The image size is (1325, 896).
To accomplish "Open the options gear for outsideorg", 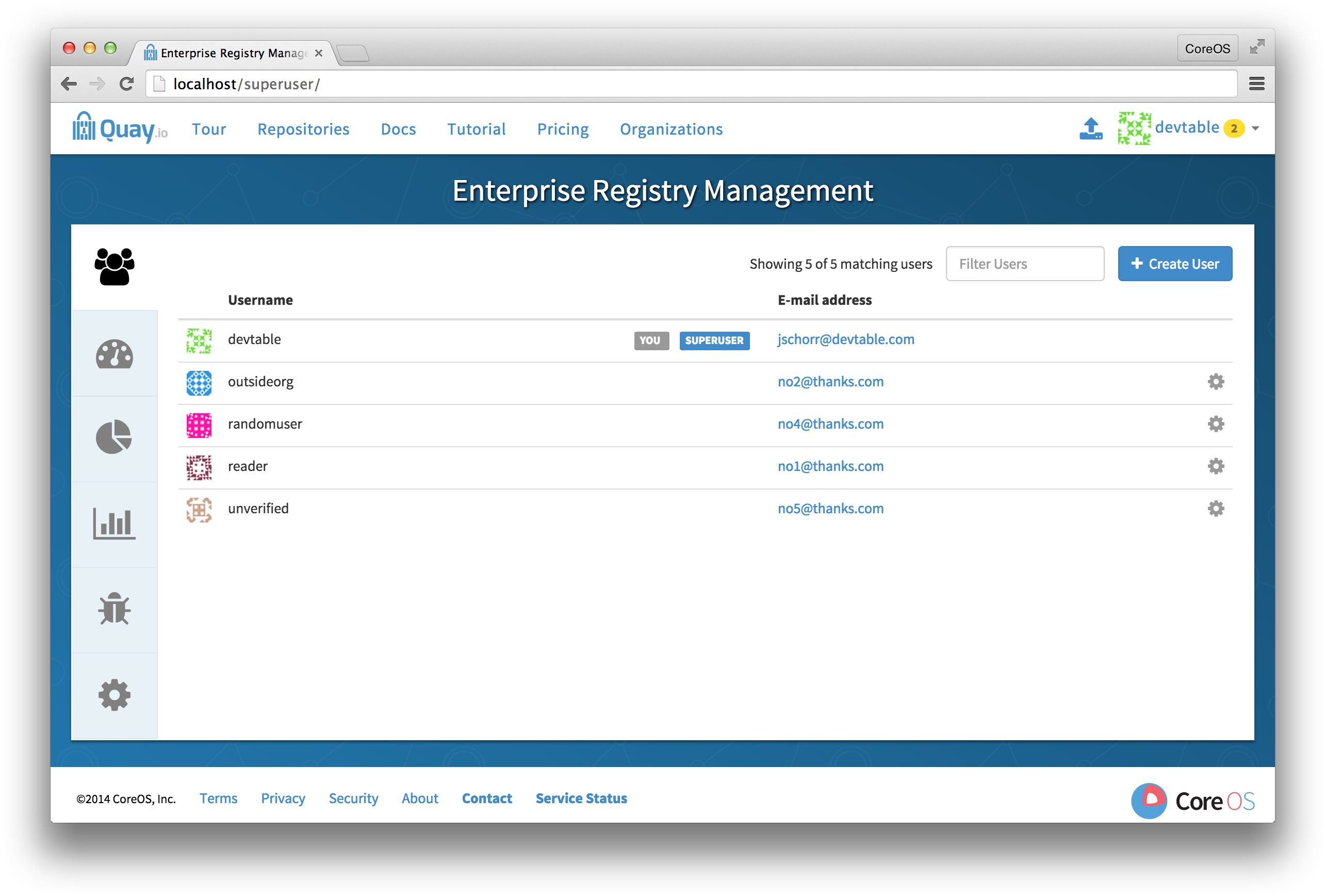I will pyautogui.click(x=1216, y=382).
